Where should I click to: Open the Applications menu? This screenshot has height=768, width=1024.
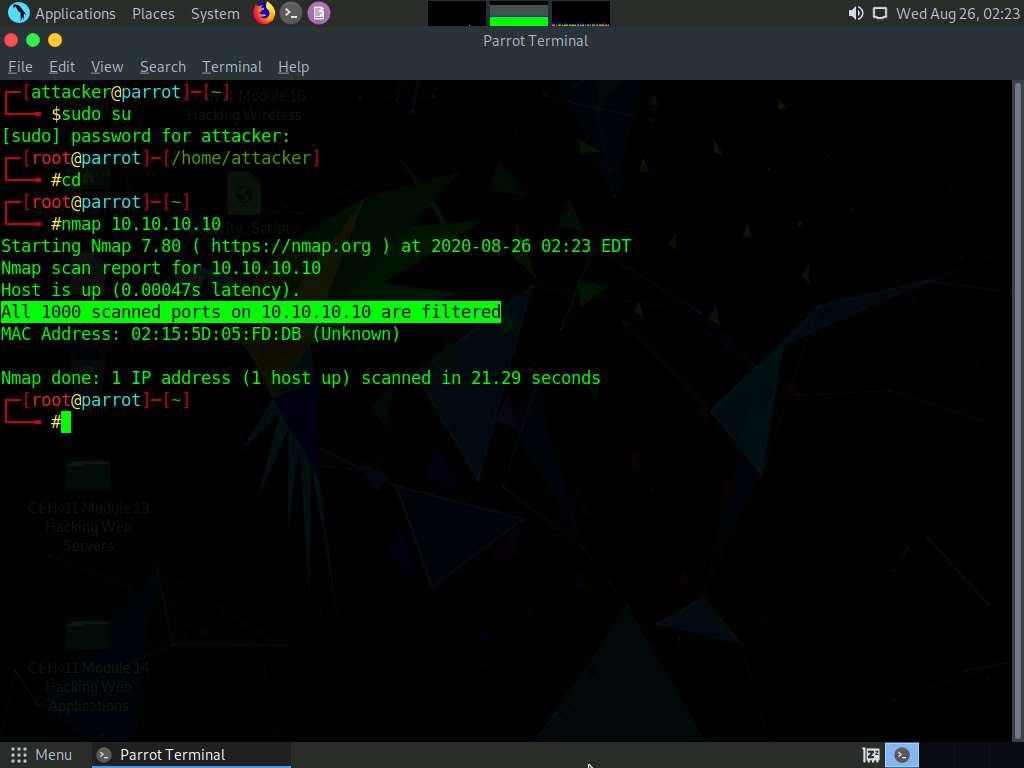coord(75,14)
